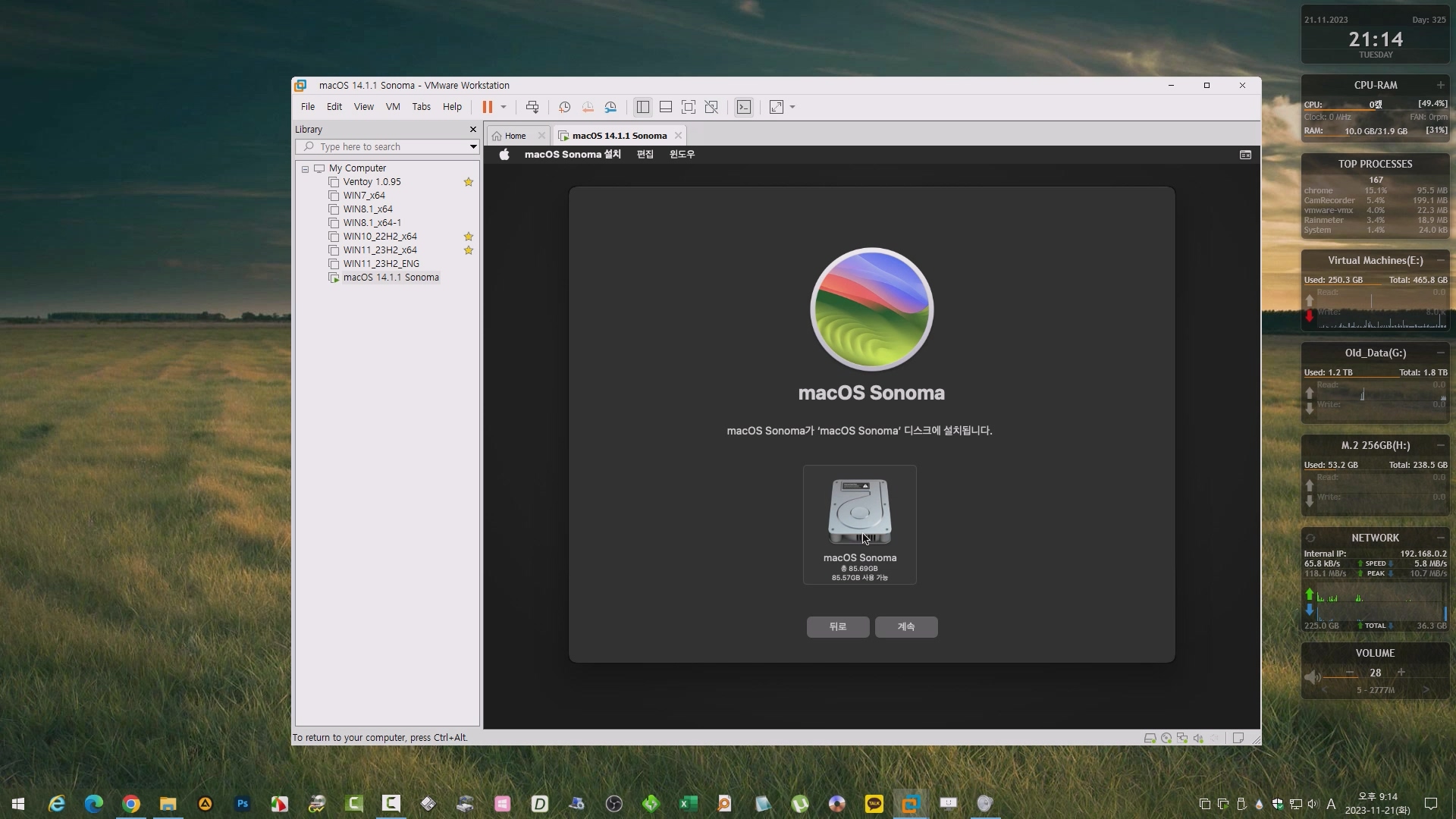Click the sound card status icon
The image size is (1456, 819).
pos(1198,739)
